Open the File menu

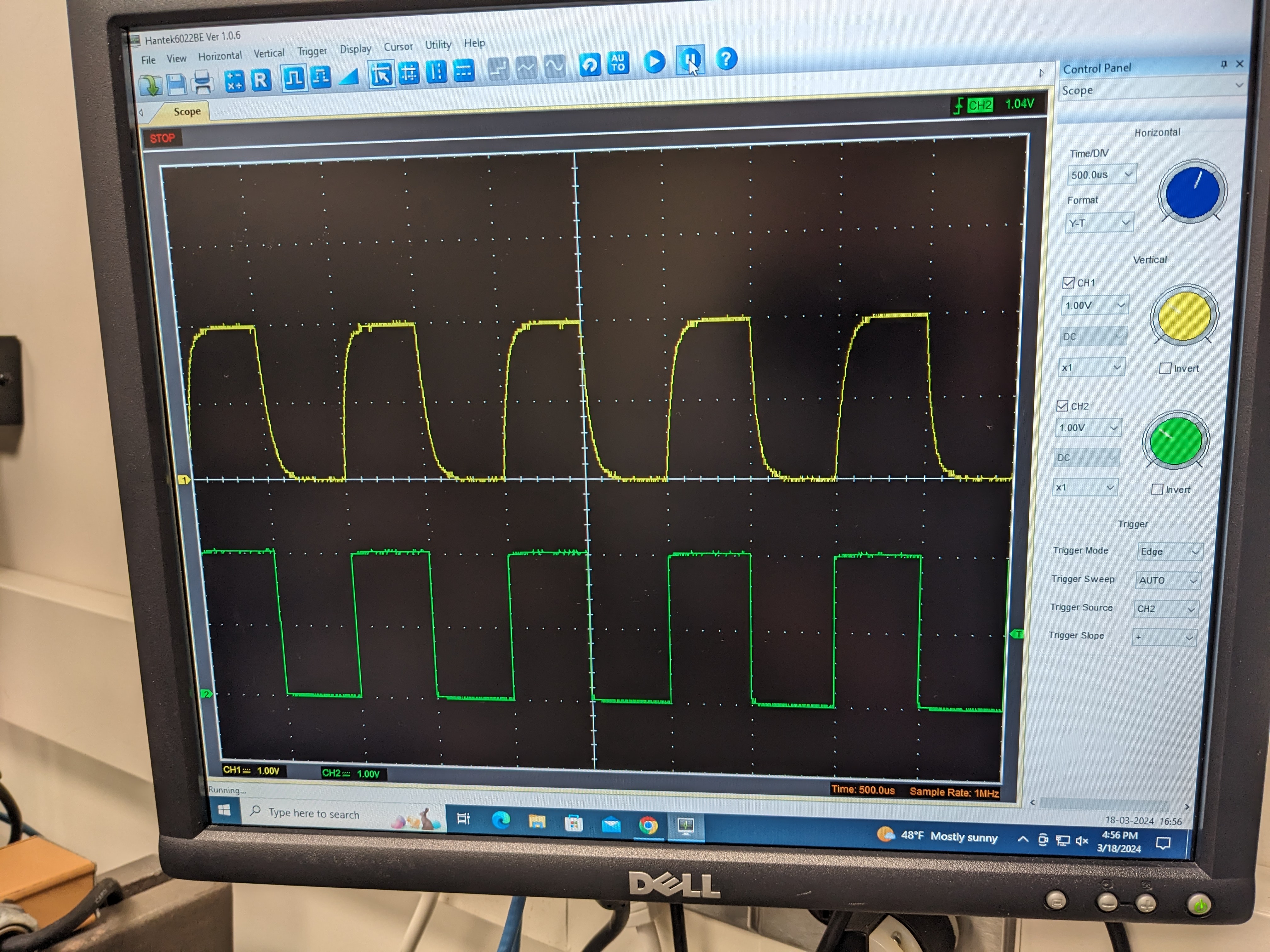point(148,60)
